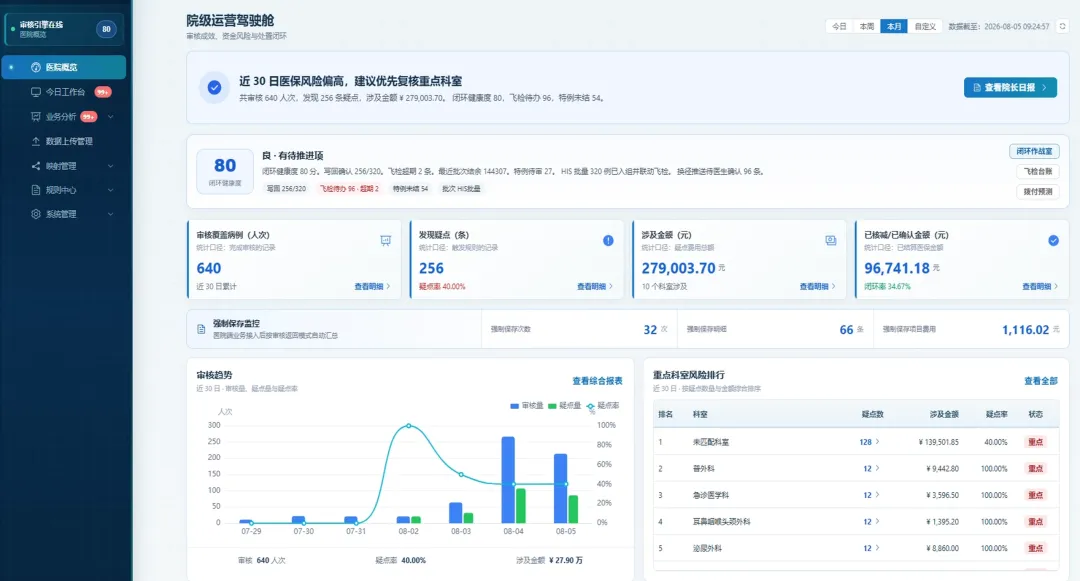Image resolution: width=1080 pixels, height=581 pixels.
Task: Open 今日工作台 in the sidebar
Action: point(64,92)
